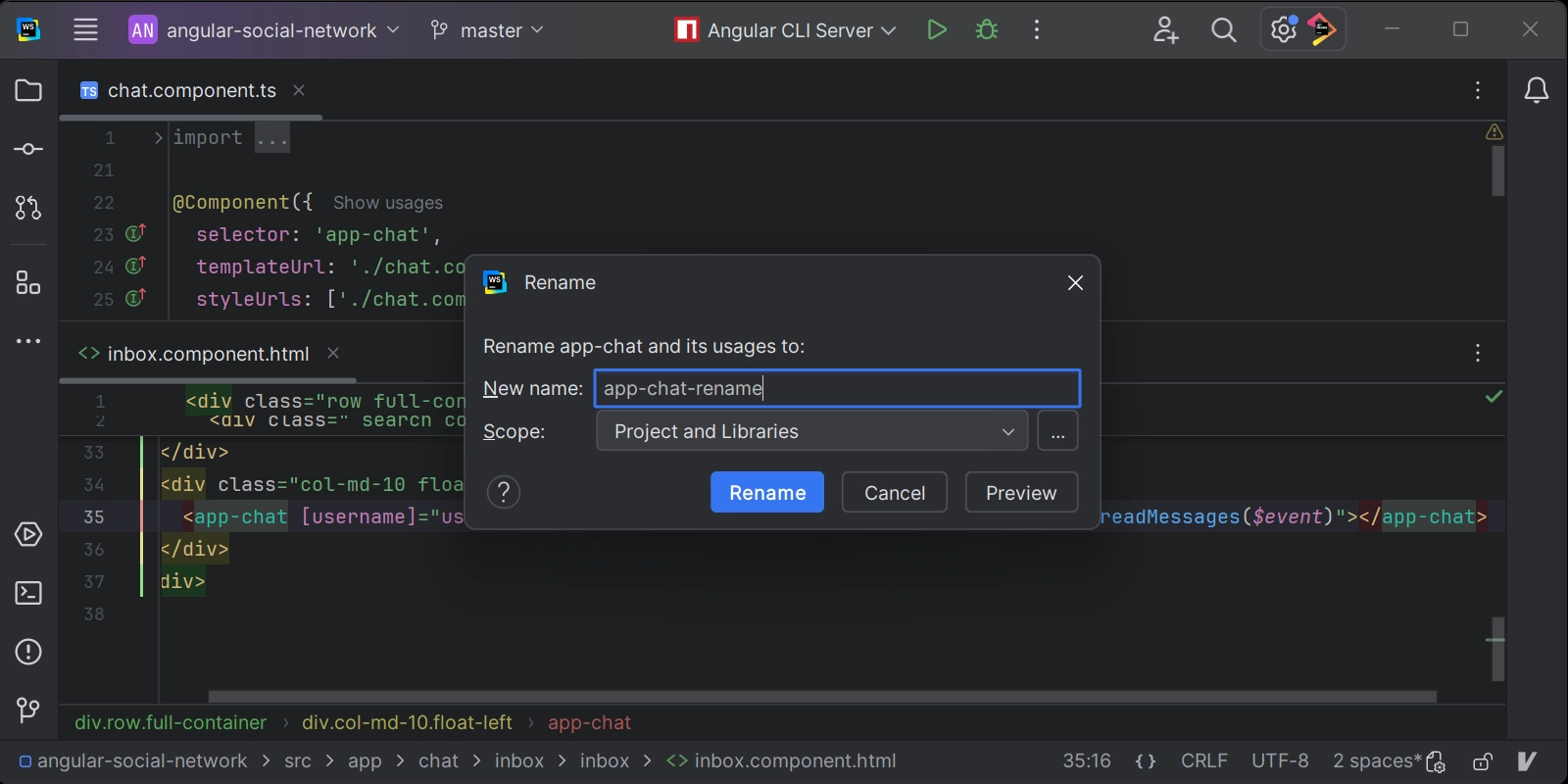Show more tool windows ellipsis
Image resolution: width=1568 pixels, height=784 pixels.
(x=28, y=341)
